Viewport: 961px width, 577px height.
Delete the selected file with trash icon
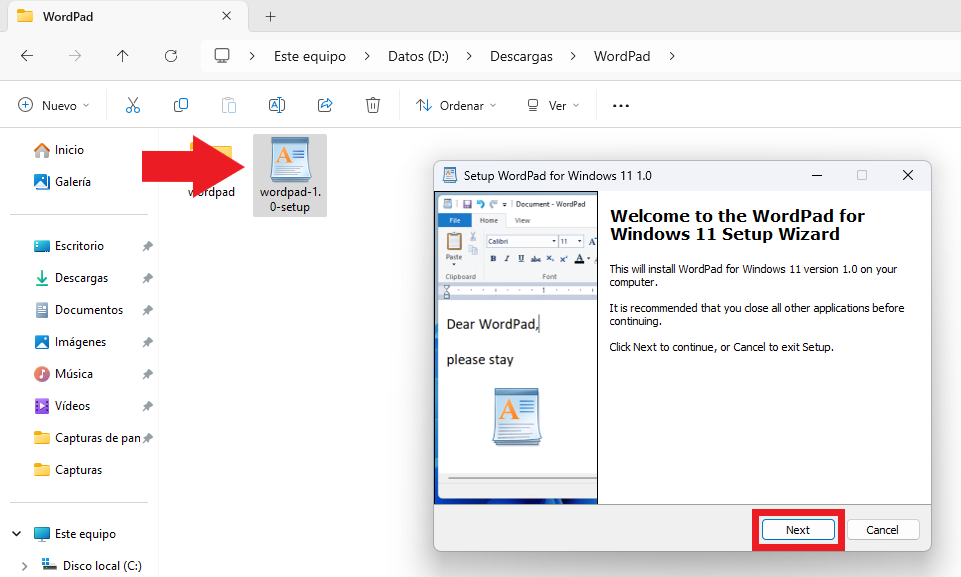373,105
